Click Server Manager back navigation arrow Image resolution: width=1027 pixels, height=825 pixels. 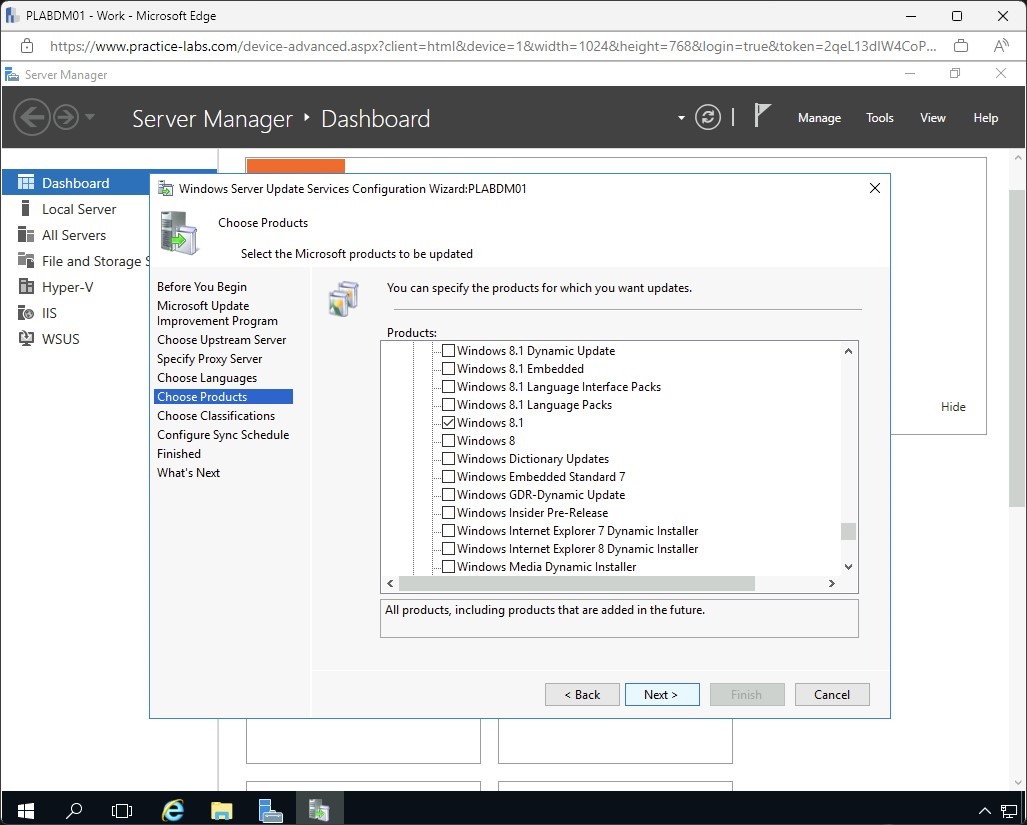pos(31,118)
